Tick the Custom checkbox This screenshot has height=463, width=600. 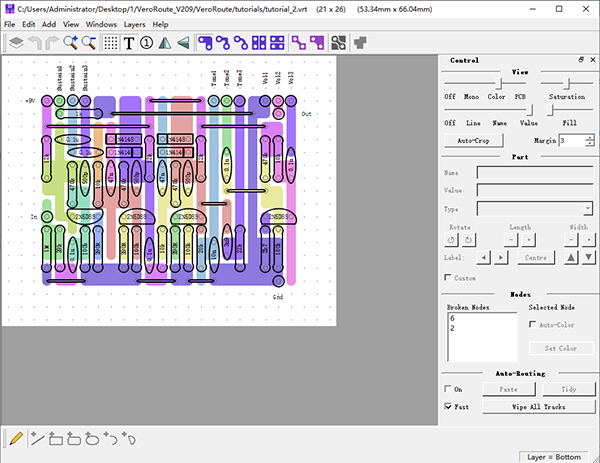pos(448,277)
